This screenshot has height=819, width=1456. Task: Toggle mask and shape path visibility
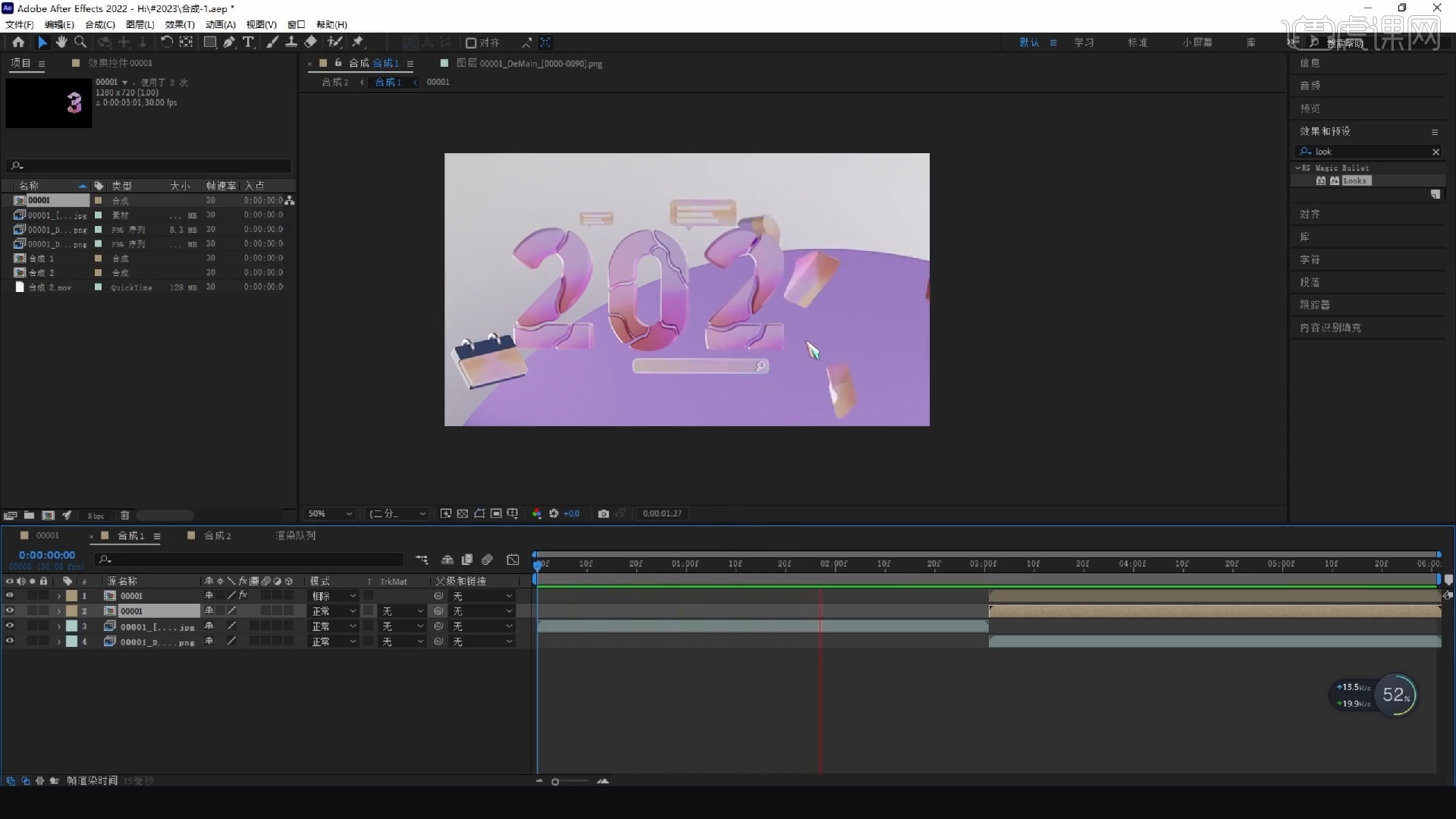click(479, 514)
